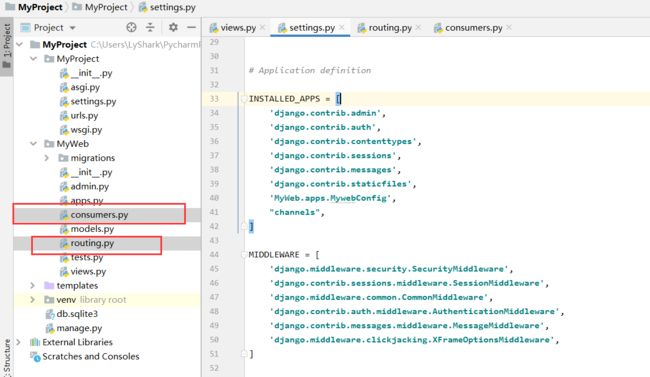Select apps.py in the project tree
Viewport: 650px width, 377px height.
(87, 200)
